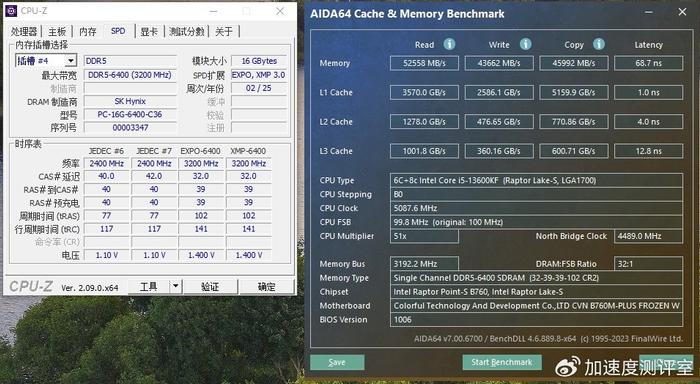Click the Weibo logo watermark
This screenshot has height=384, width=700.
[567, 367]
